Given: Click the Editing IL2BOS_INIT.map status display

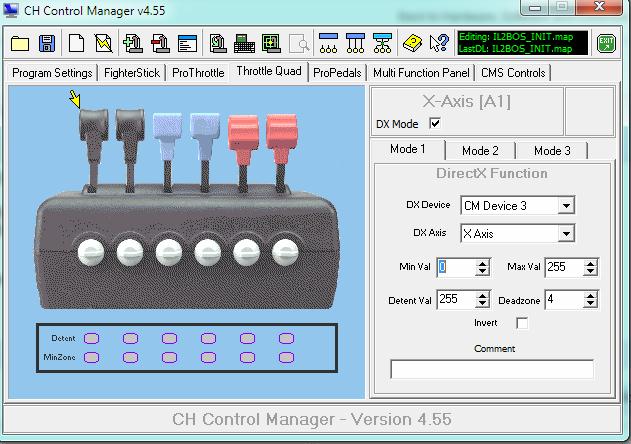Looking at the screenshot, I should click(x=523, y=43).
